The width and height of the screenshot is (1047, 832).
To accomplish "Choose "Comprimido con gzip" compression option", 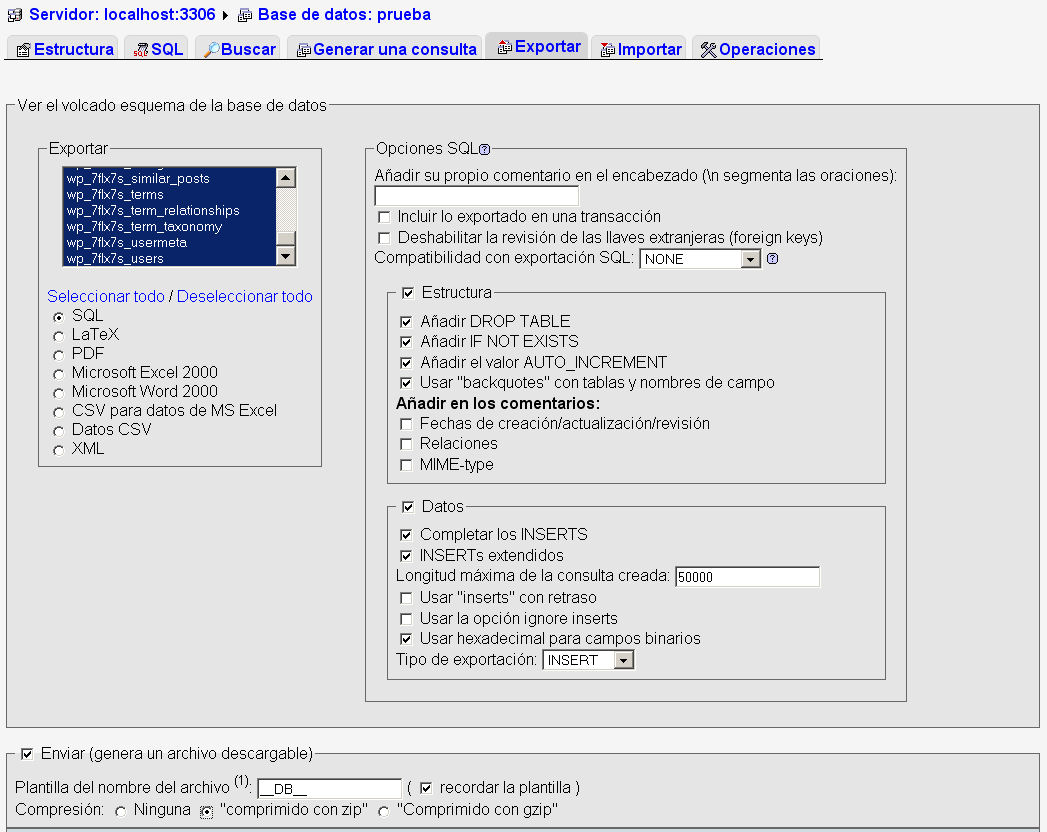I will click(383, 811).
